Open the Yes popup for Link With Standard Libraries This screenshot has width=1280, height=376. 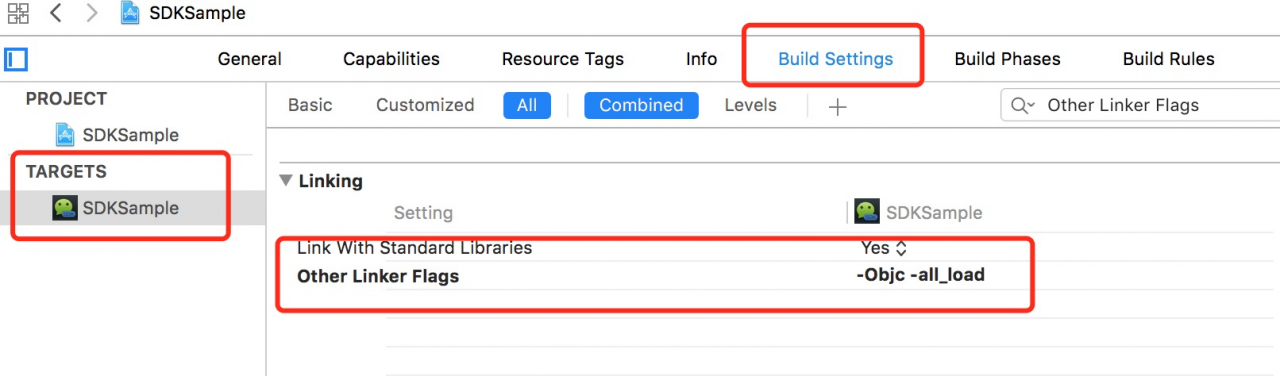pos(884,247)
